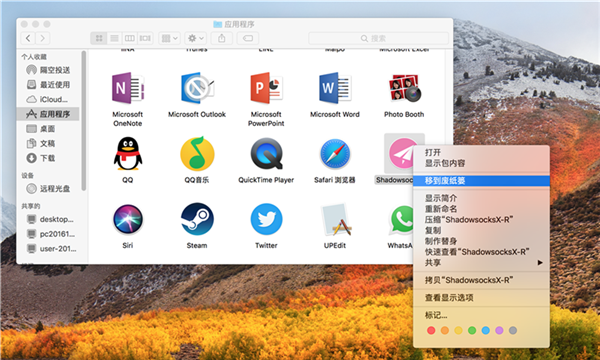Click the Edit Tags toolbar button
Viewport: 600px width, 360px height.
pos(248,38)
